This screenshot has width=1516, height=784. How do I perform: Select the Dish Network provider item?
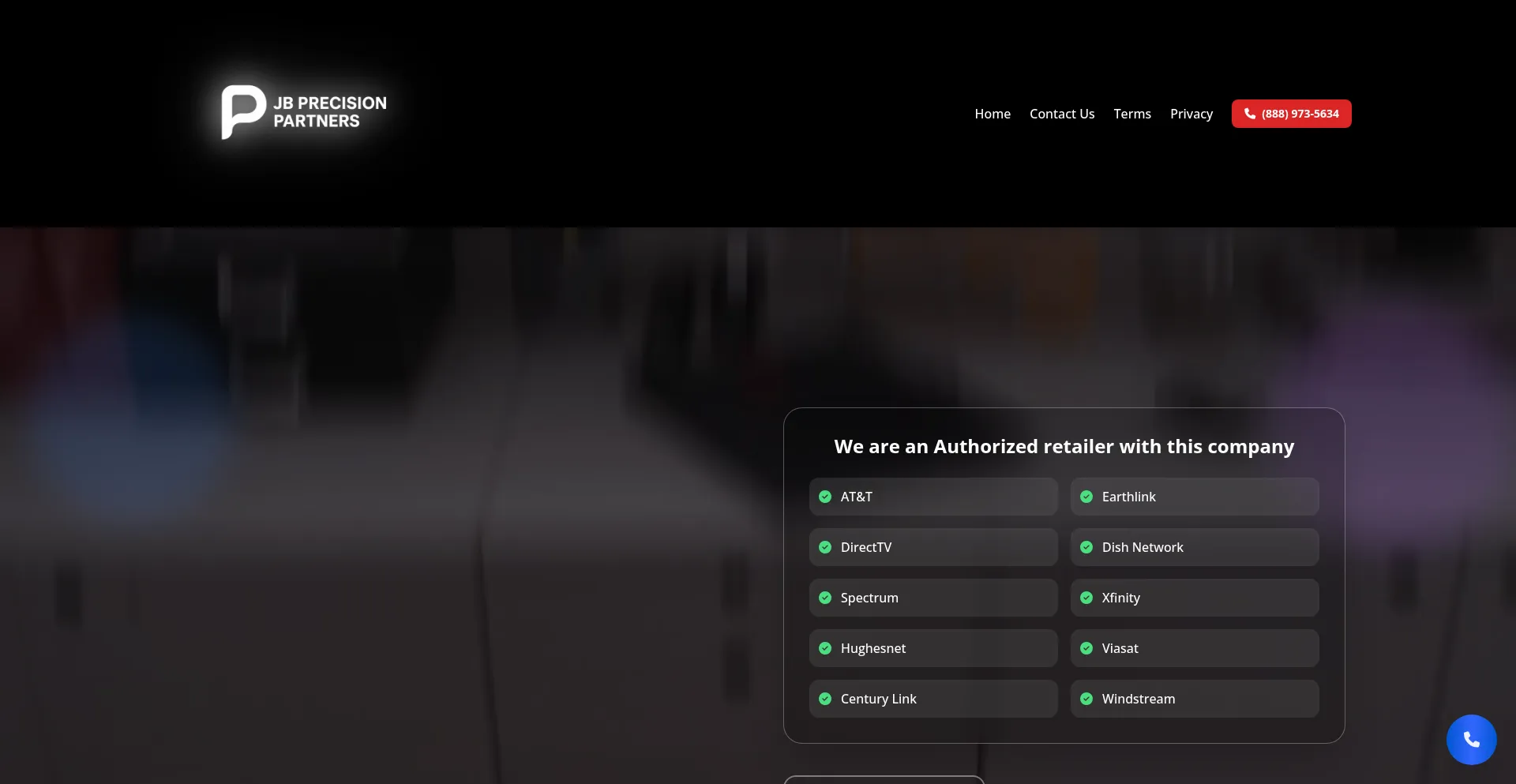(x=1194, y=547)
